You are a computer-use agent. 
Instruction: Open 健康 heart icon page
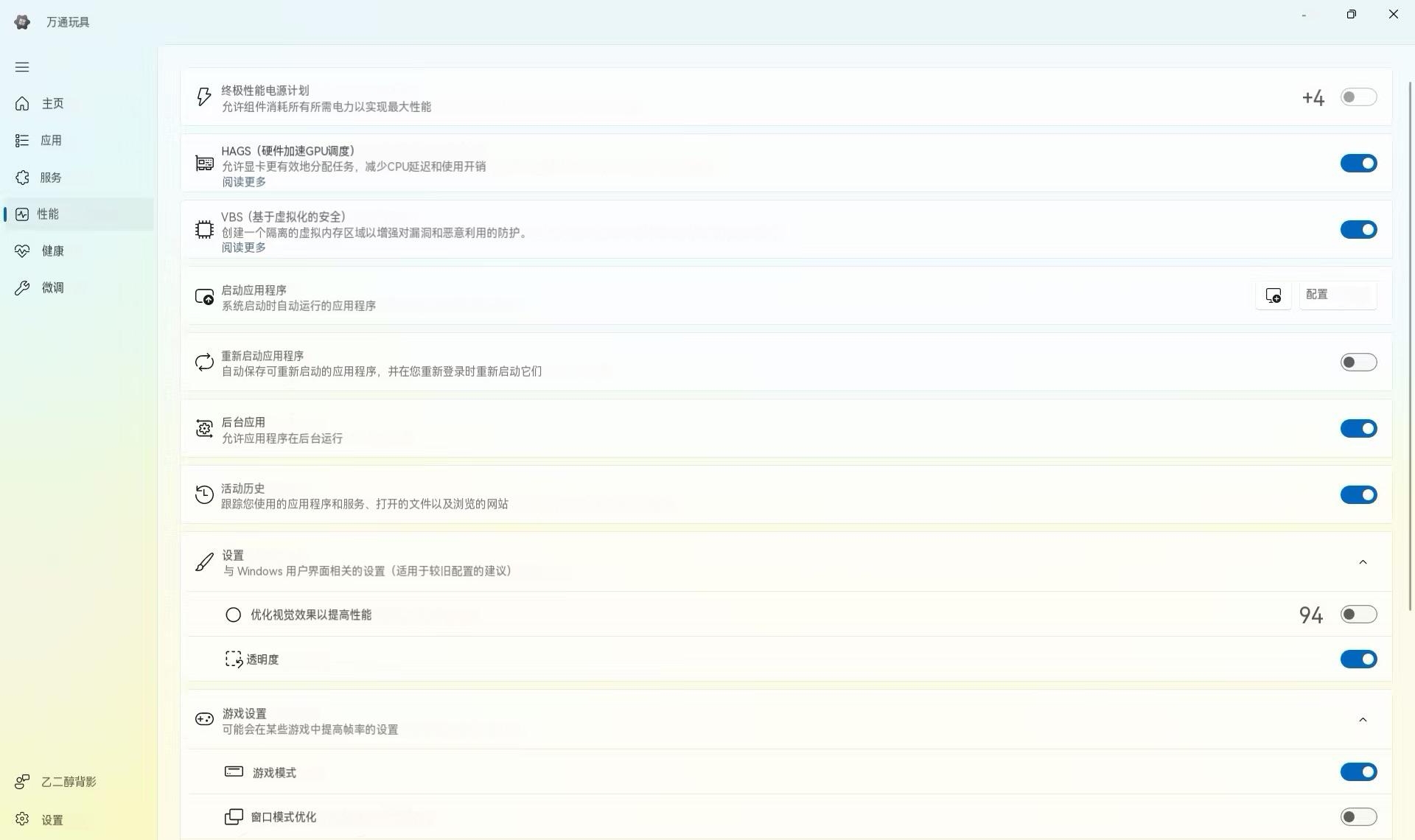pos(22,251)
